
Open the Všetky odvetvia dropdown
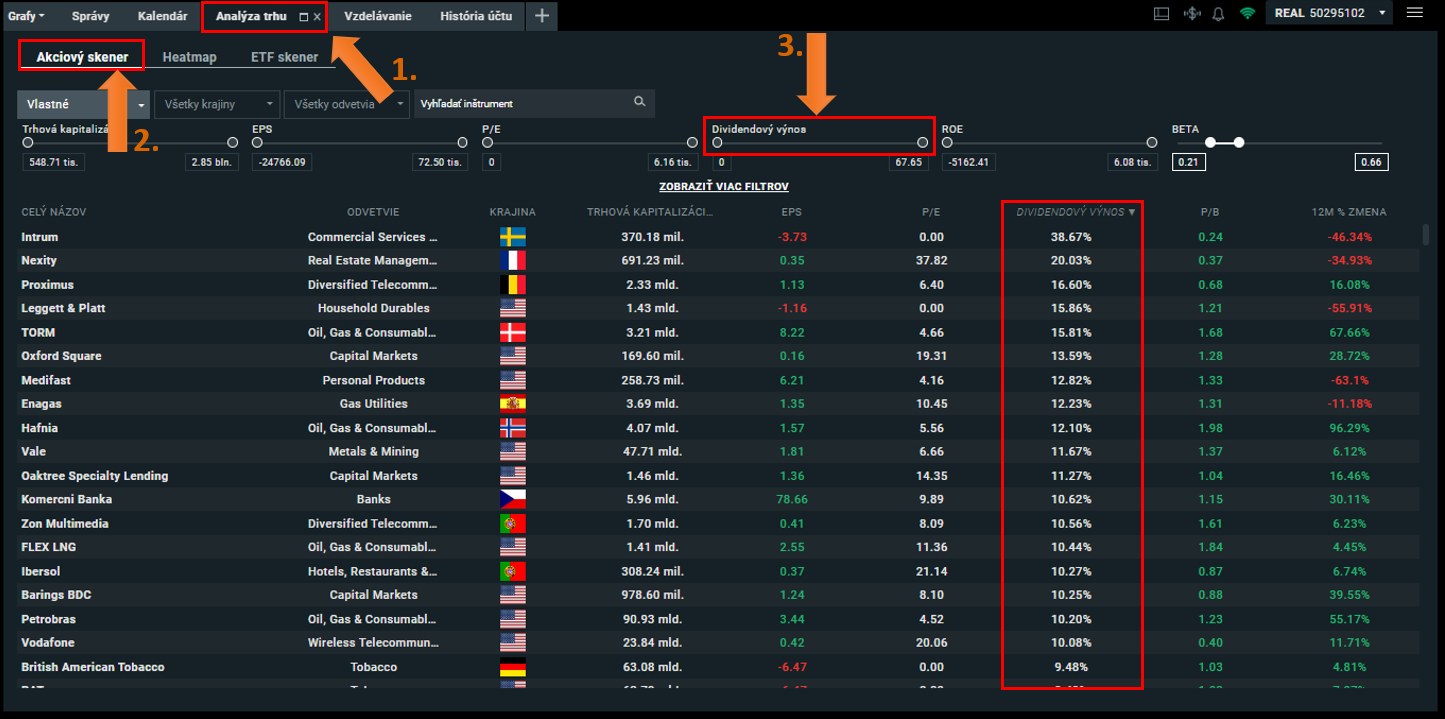click(x=346, y=103)
